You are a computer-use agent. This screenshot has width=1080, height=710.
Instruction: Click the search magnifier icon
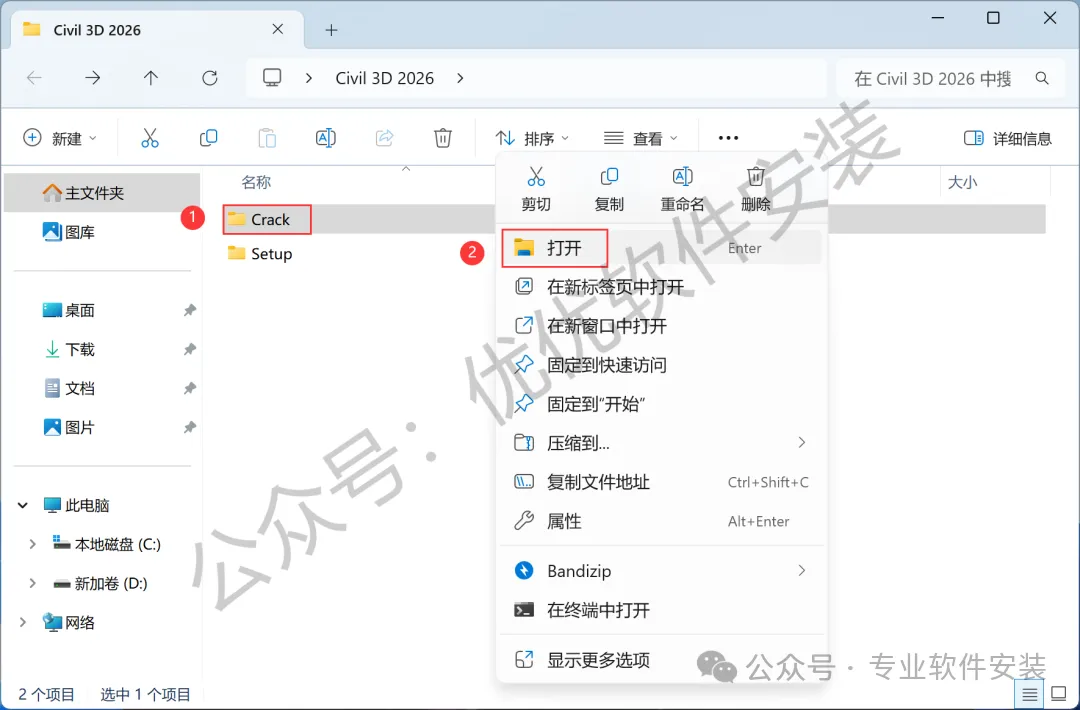[x=1042, y=79]
